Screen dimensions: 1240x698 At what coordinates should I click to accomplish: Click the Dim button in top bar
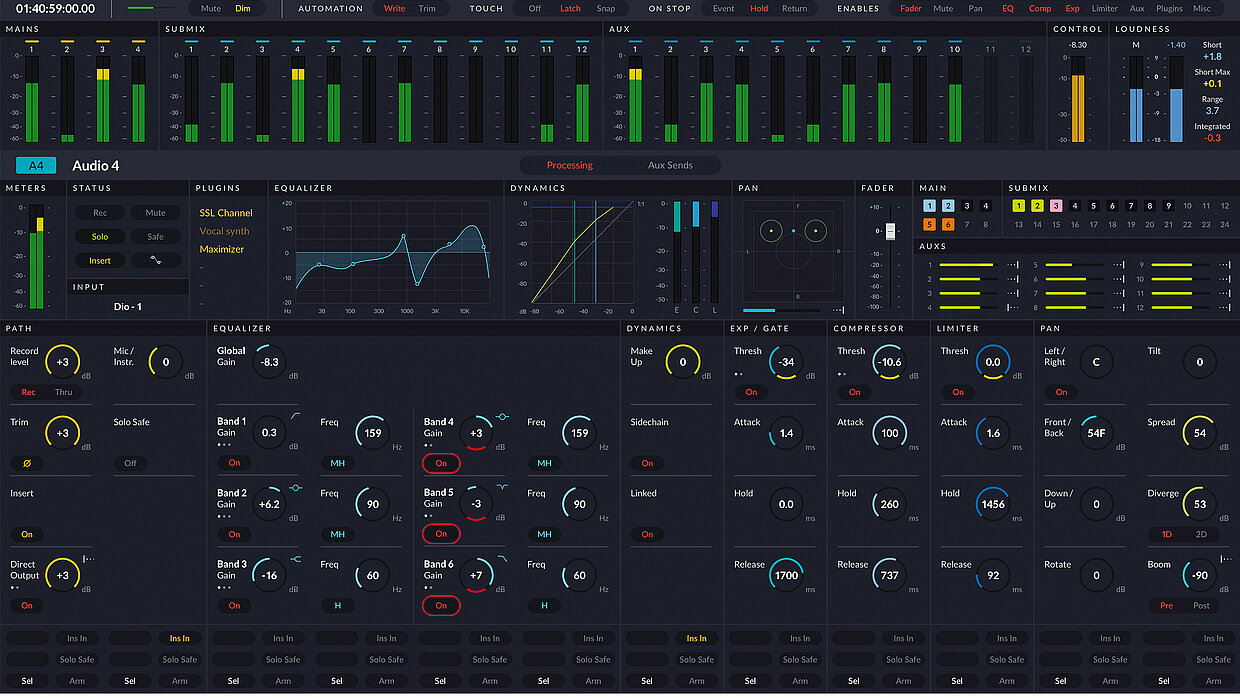pyautogui.click(x=243, y=8)
